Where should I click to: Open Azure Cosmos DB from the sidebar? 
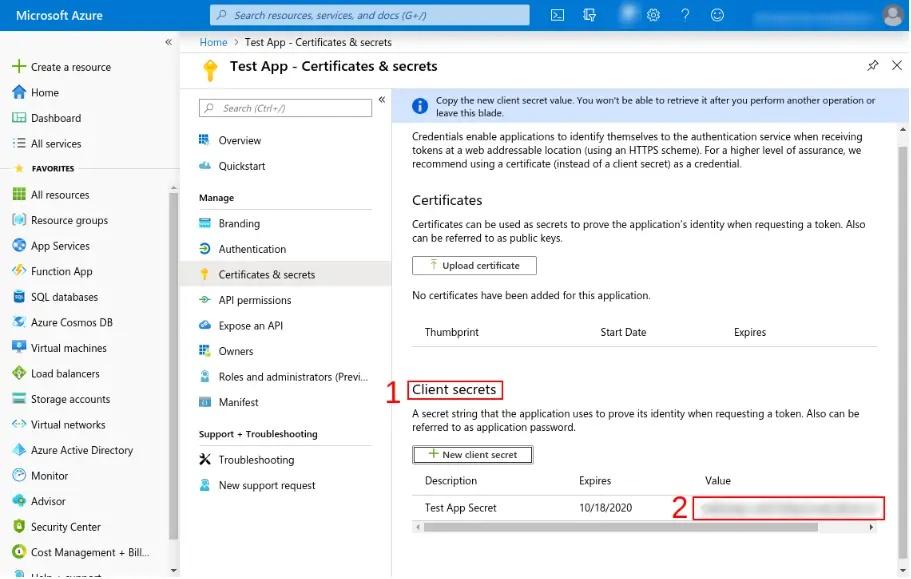[x=66, y=322]
